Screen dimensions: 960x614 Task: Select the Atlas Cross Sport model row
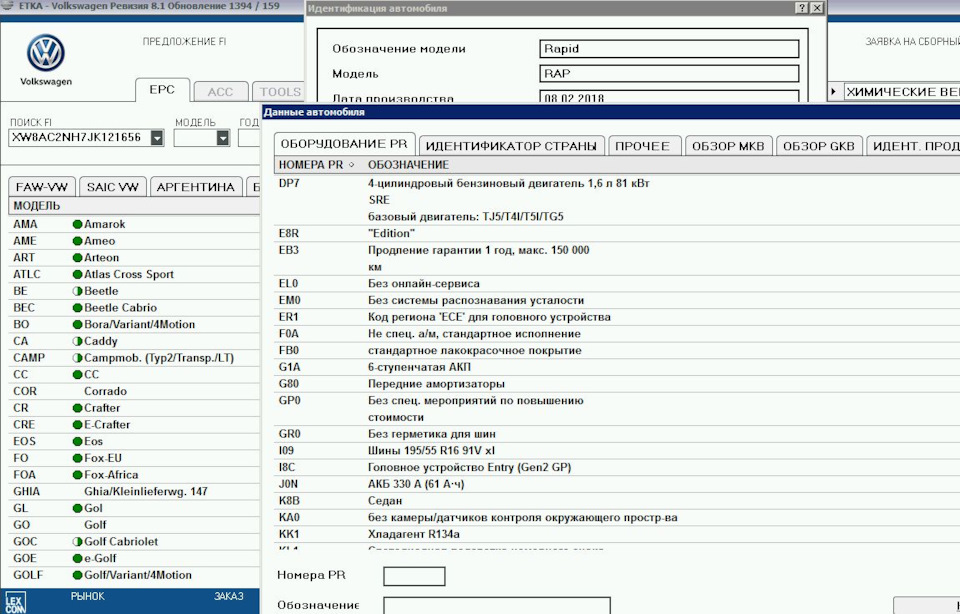pos(128,274)
